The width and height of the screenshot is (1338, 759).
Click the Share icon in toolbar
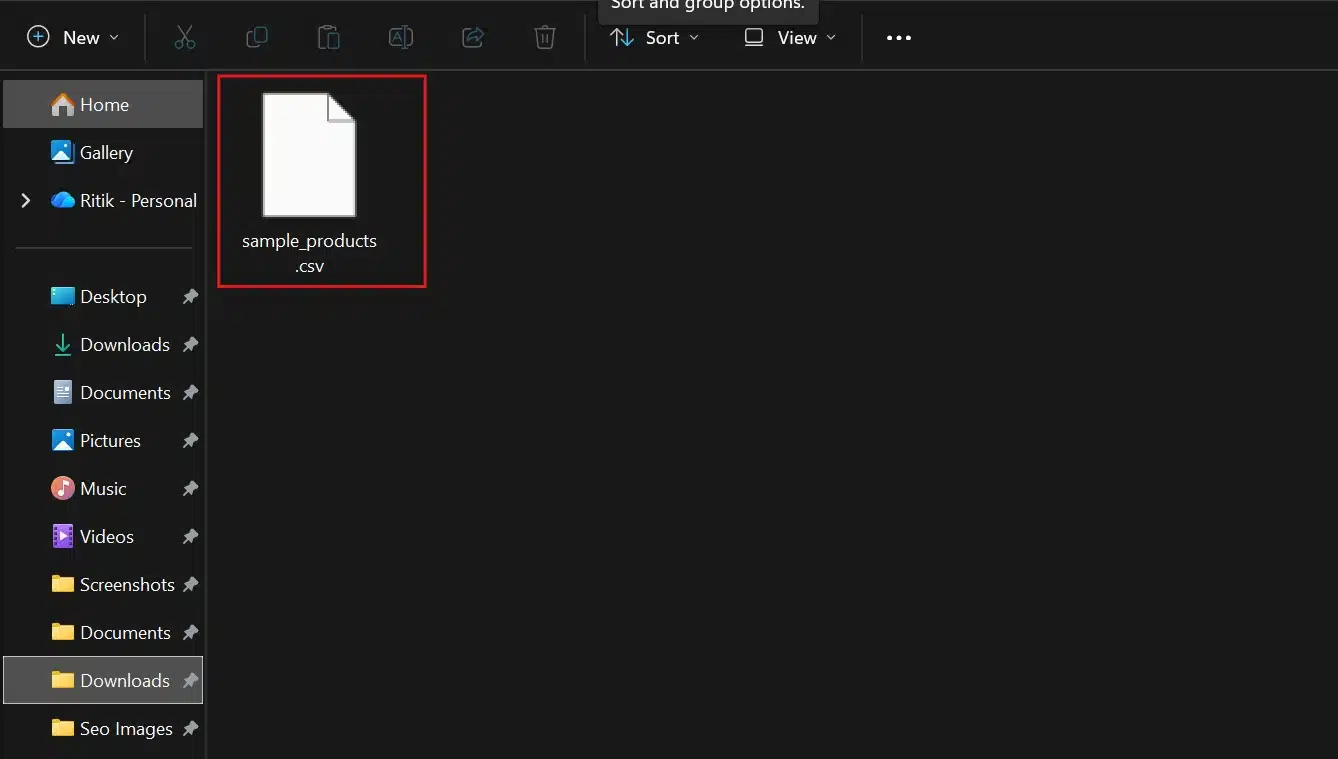point(473,38)
